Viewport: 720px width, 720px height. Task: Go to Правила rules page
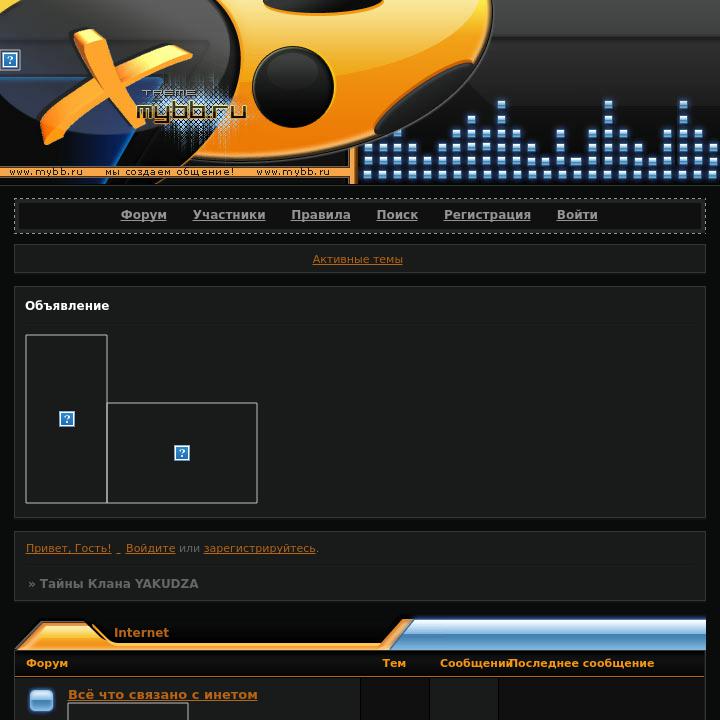(x=321, y=215)
